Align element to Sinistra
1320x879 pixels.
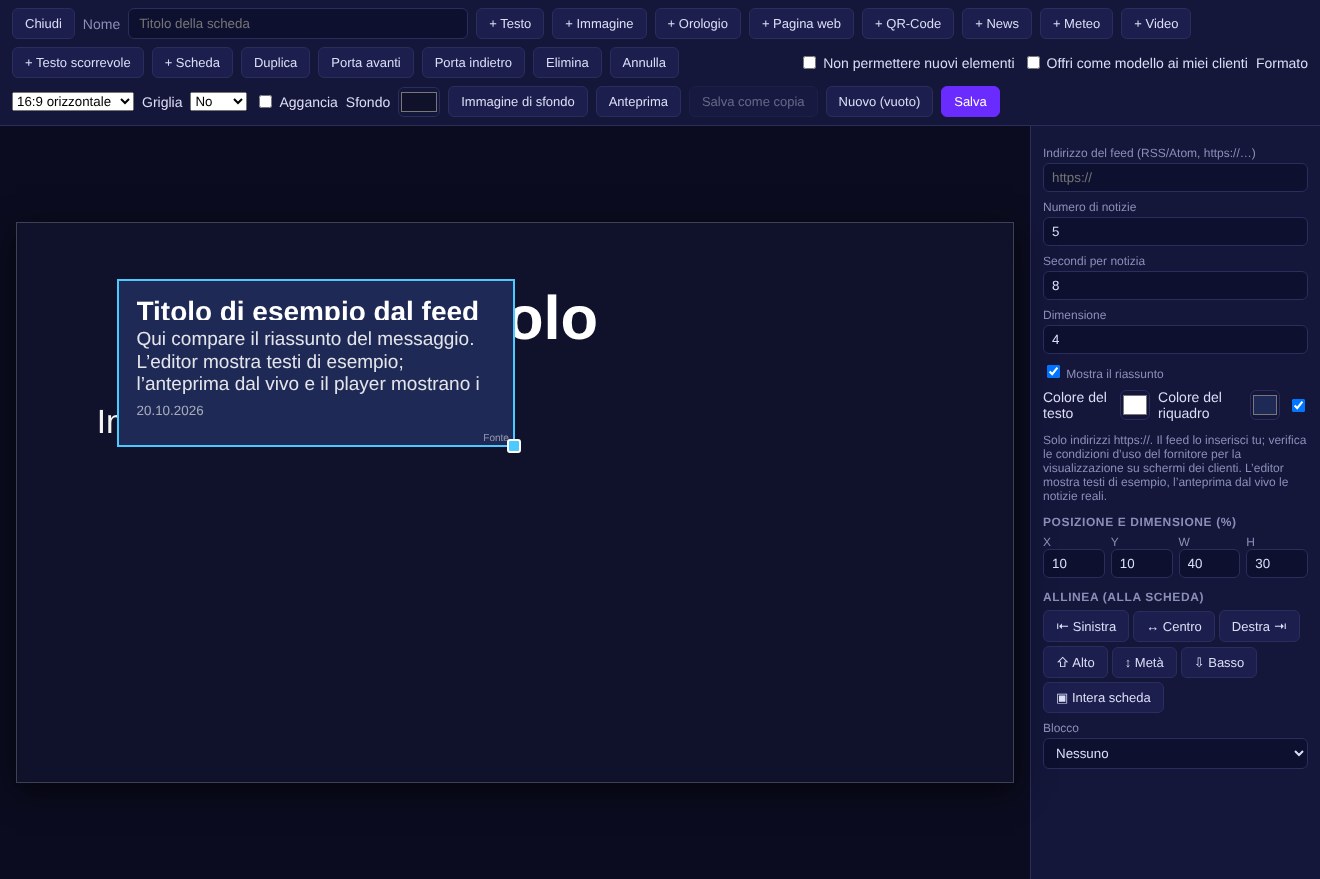(1086, 626)
